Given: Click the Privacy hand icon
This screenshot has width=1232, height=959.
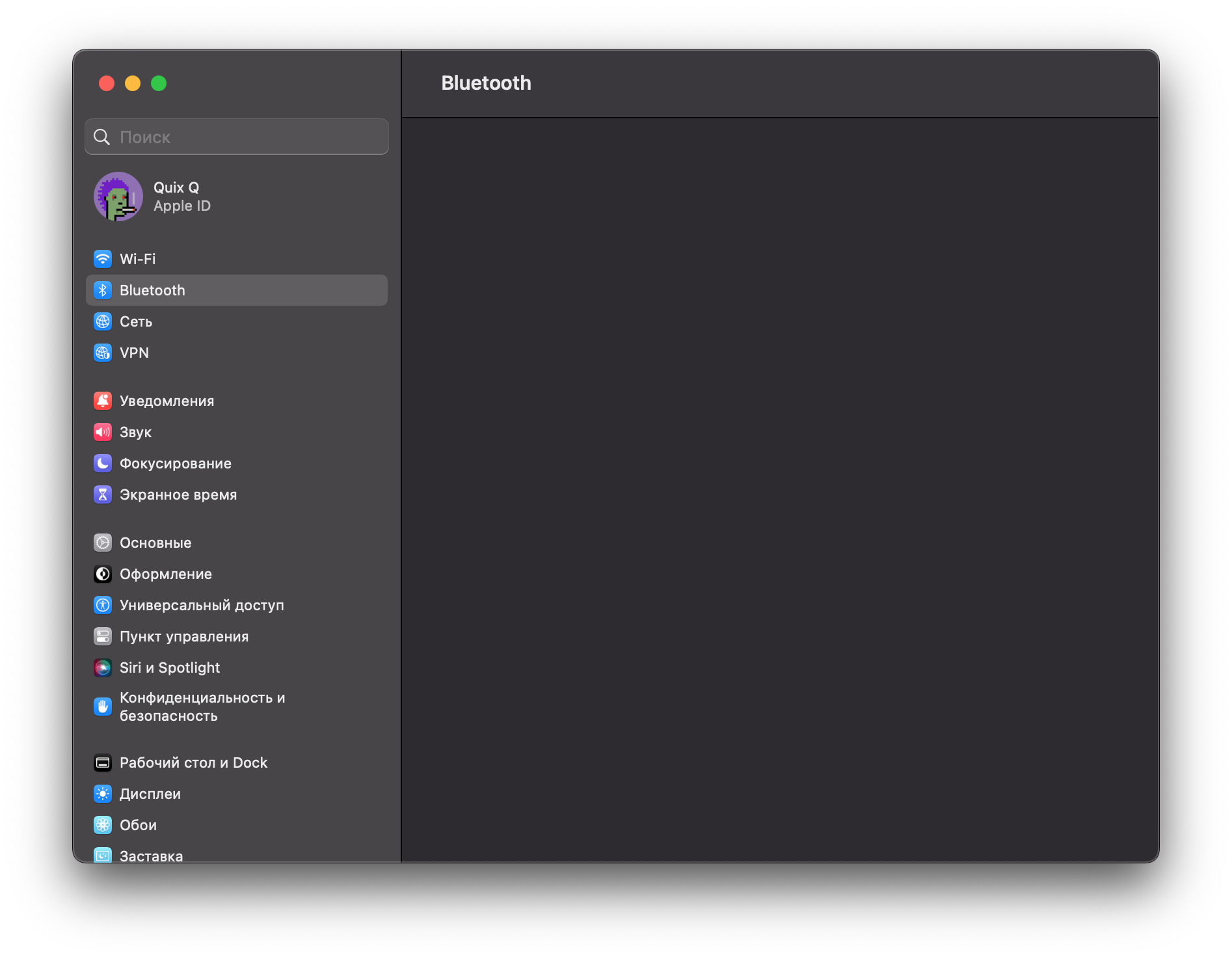Looking at the screenshot, I should [103, 707].
